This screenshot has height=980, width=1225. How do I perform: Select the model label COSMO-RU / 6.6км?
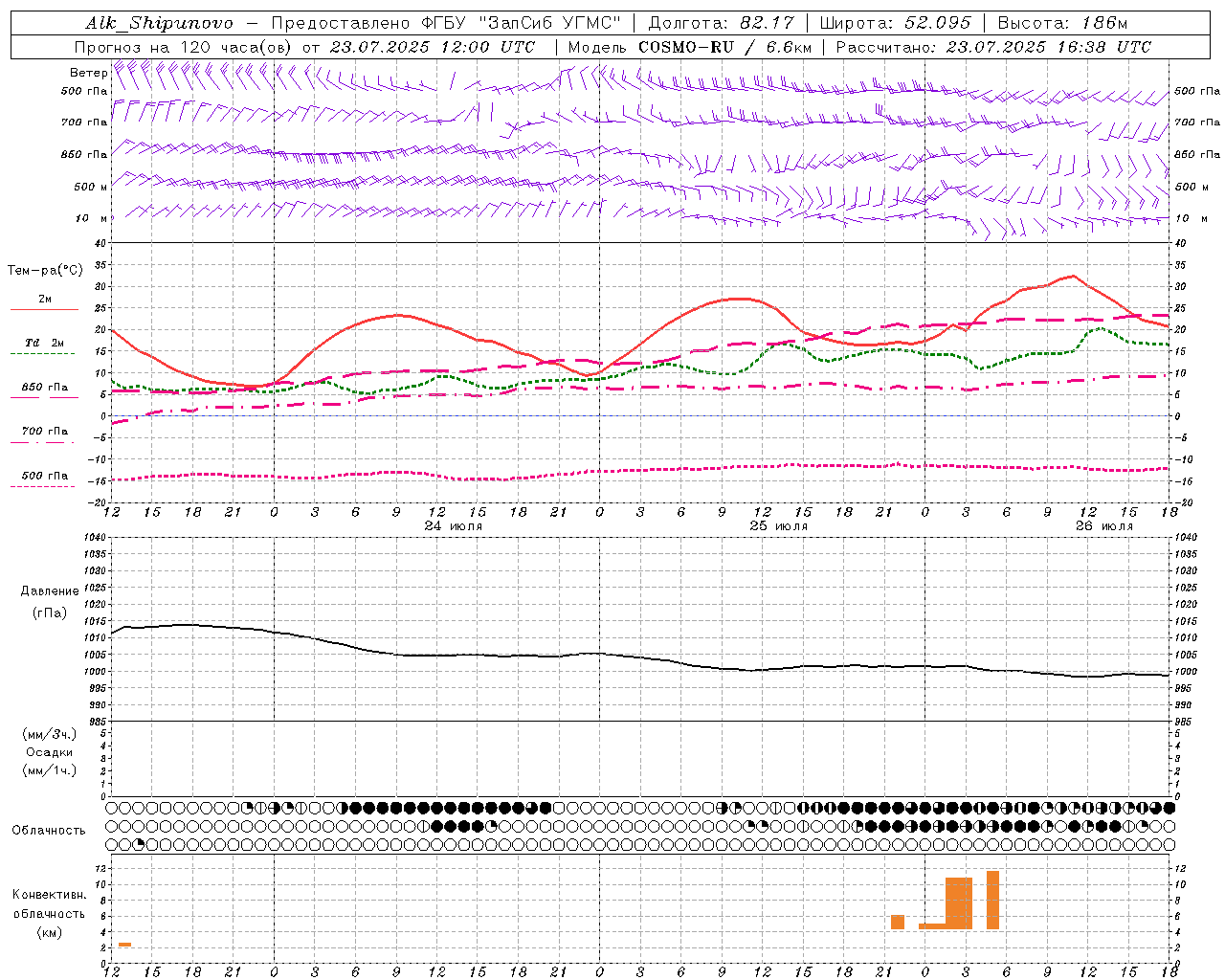point(724,47)
